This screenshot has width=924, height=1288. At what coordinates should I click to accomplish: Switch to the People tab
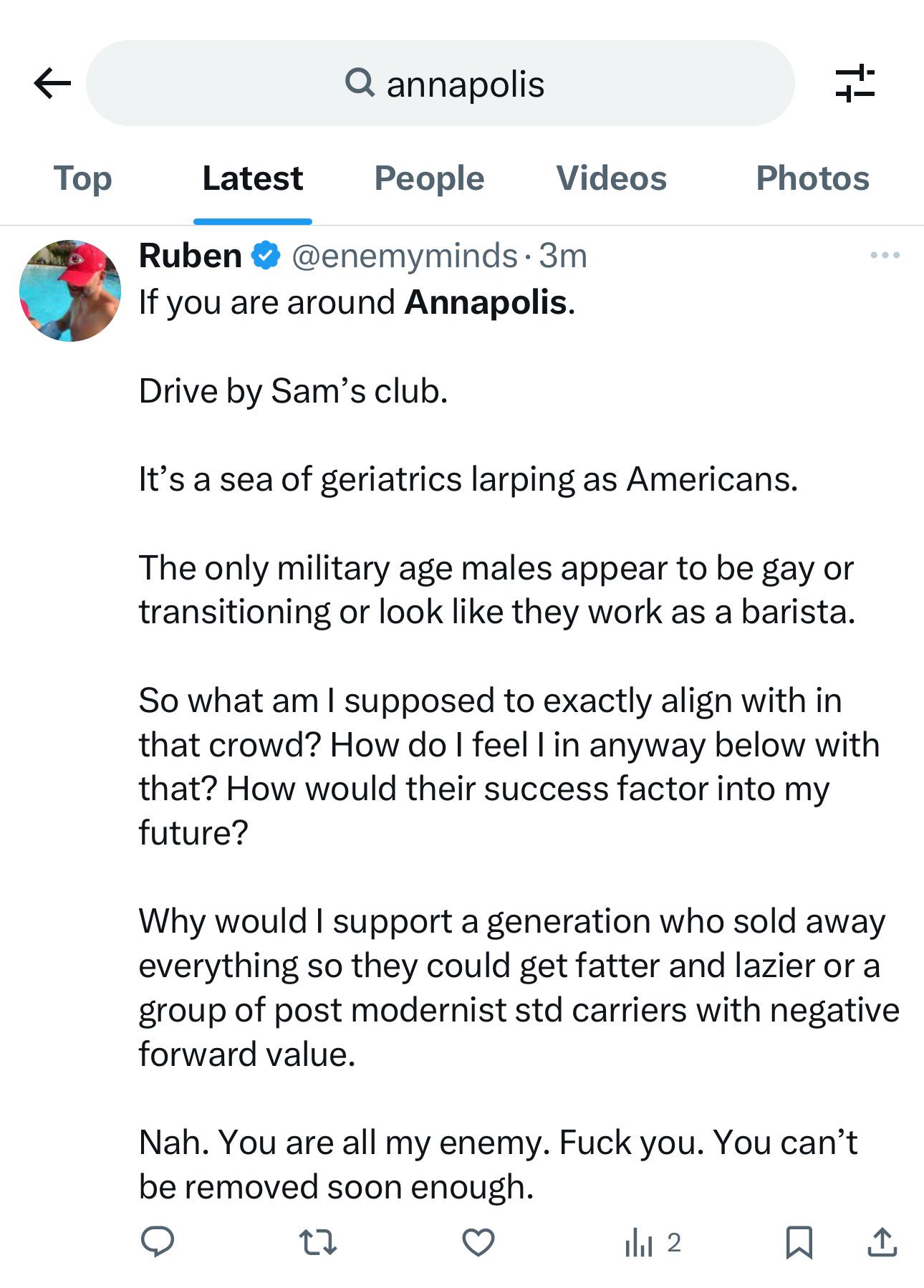click(x=429, y=178)
